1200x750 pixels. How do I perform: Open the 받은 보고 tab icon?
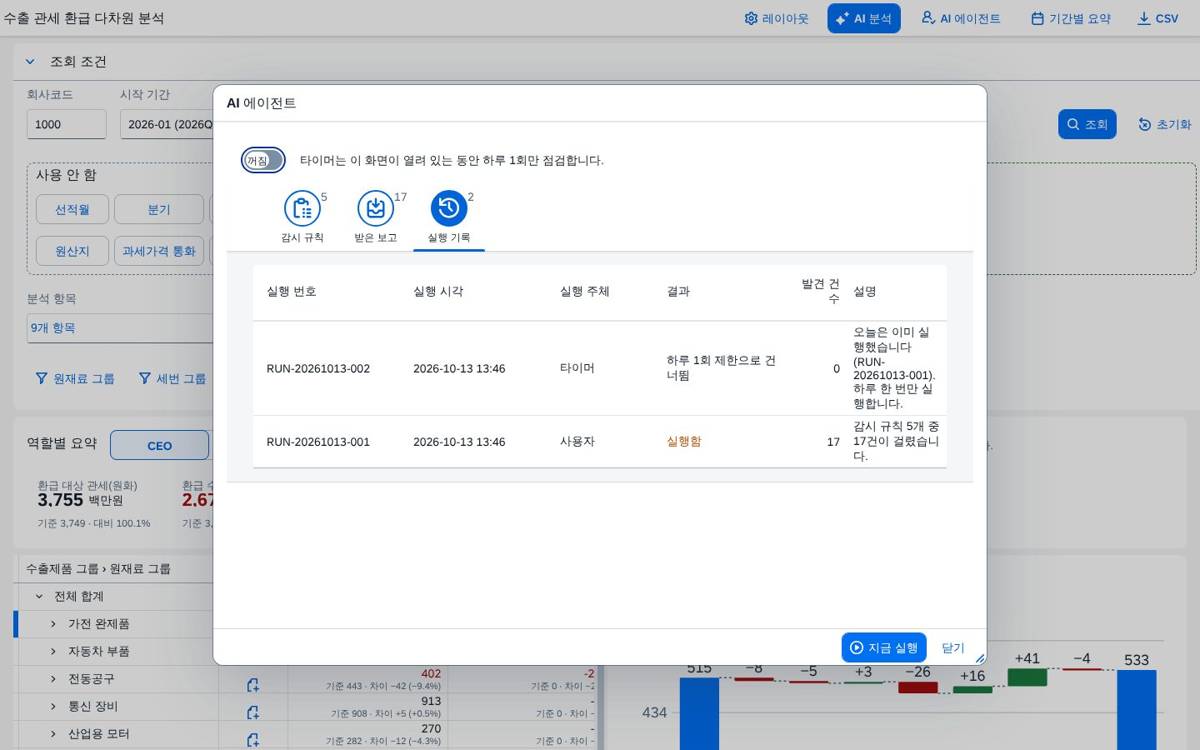tap(376, 208)
